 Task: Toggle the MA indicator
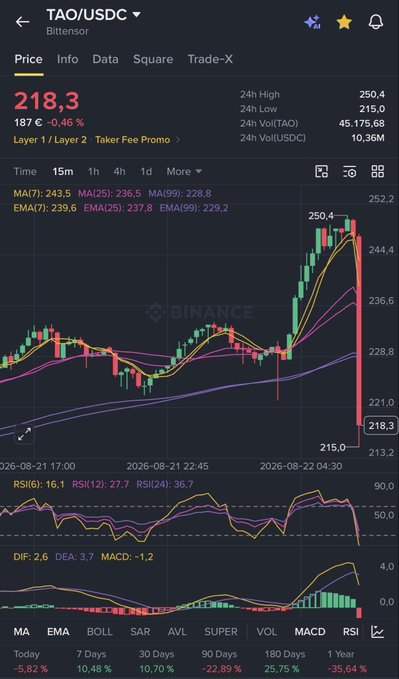[22, 632]
